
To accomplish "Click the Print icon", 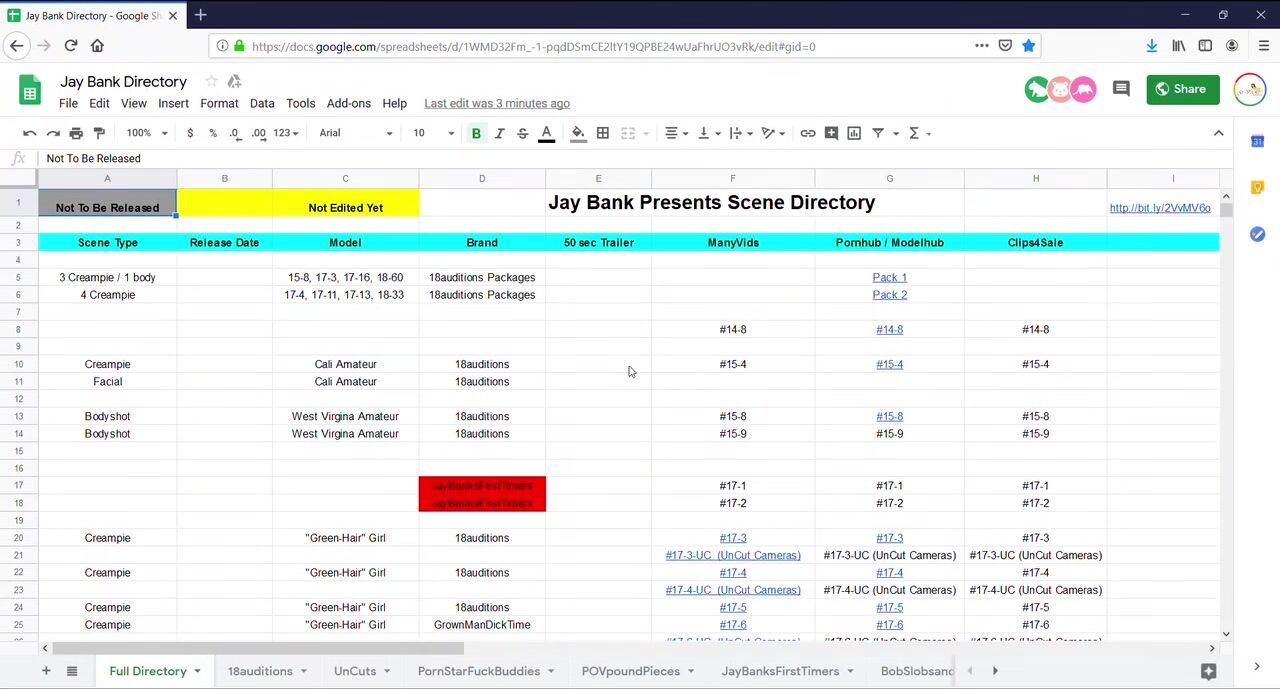I will [76, 133].
